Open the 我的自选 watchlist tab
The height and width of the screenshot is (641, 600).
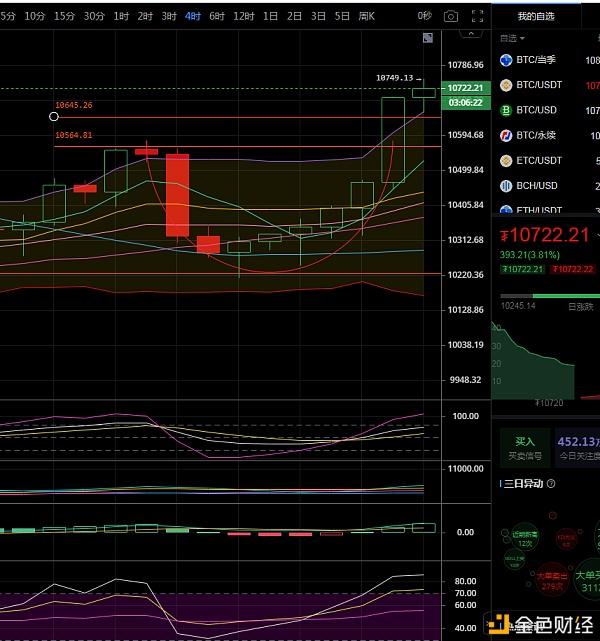pos(536,16)
